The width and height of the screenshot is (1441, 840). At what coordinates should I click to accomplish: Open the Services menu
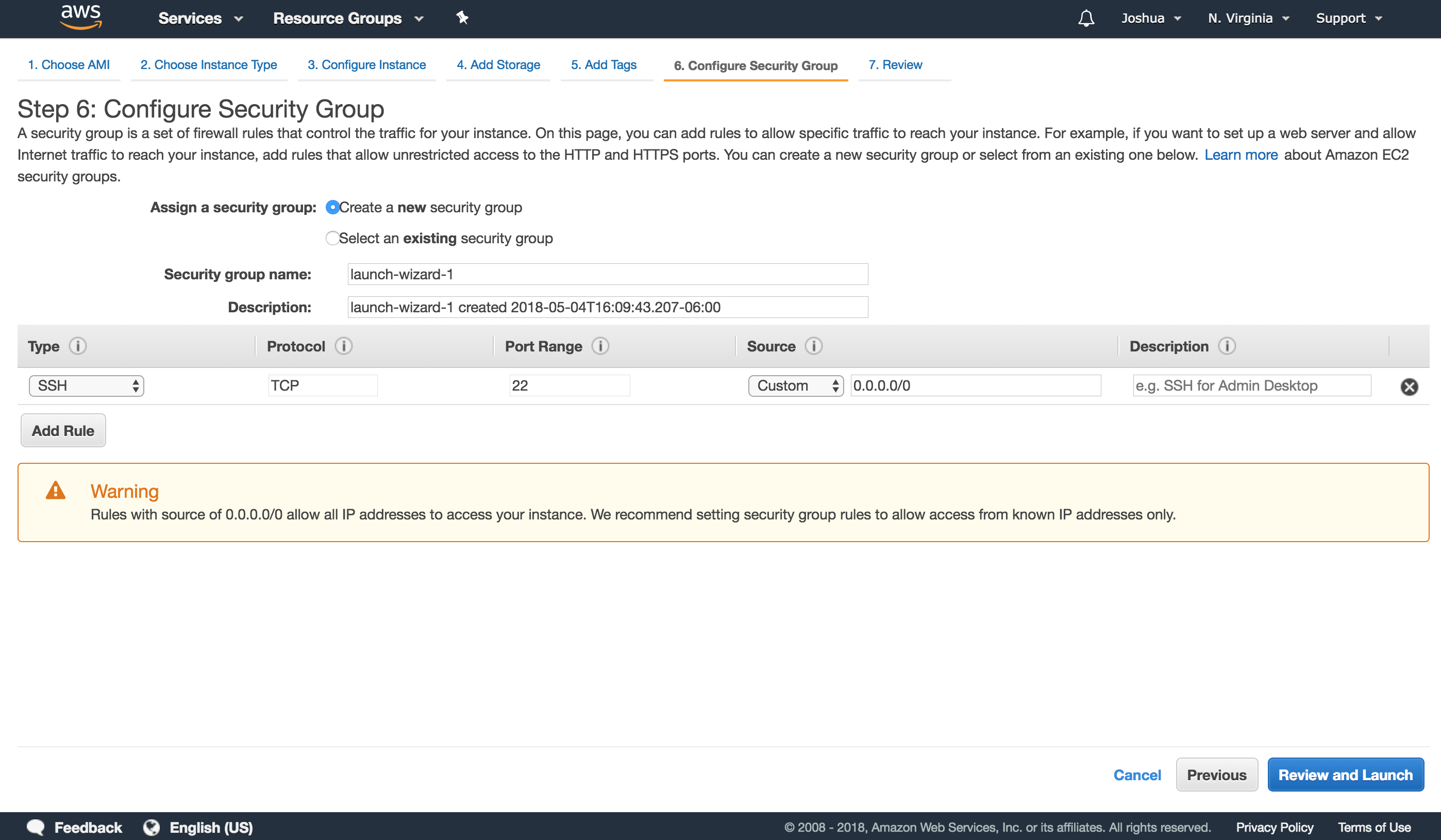pyautogui.click(x=196, y=18)
